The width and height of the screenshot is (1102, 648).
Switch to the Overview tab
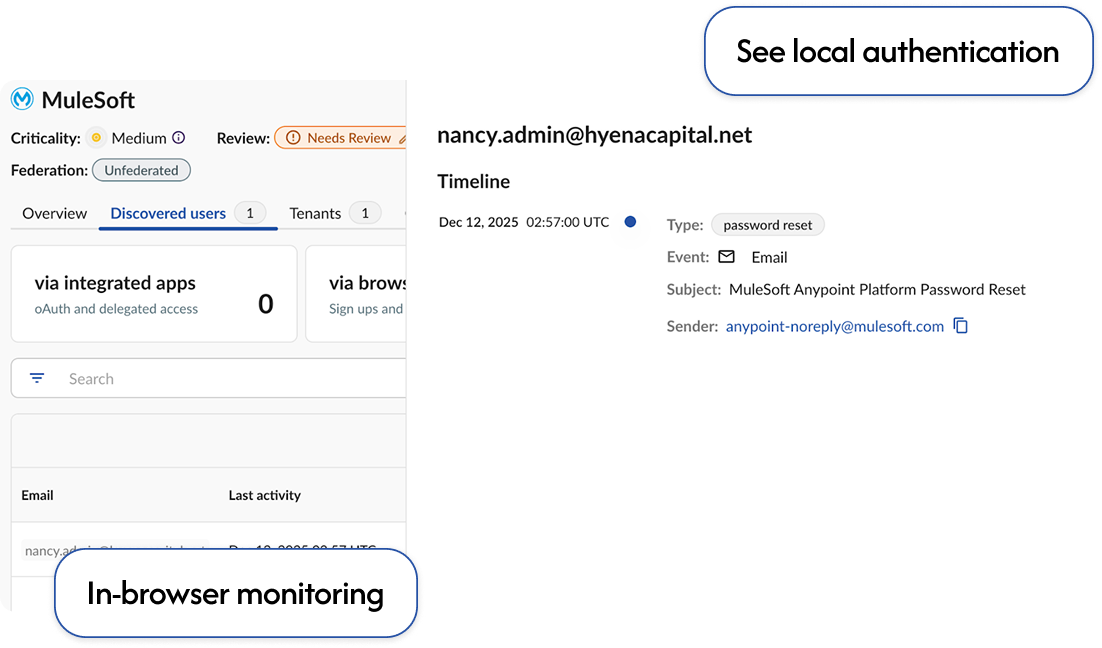point(54,213)
